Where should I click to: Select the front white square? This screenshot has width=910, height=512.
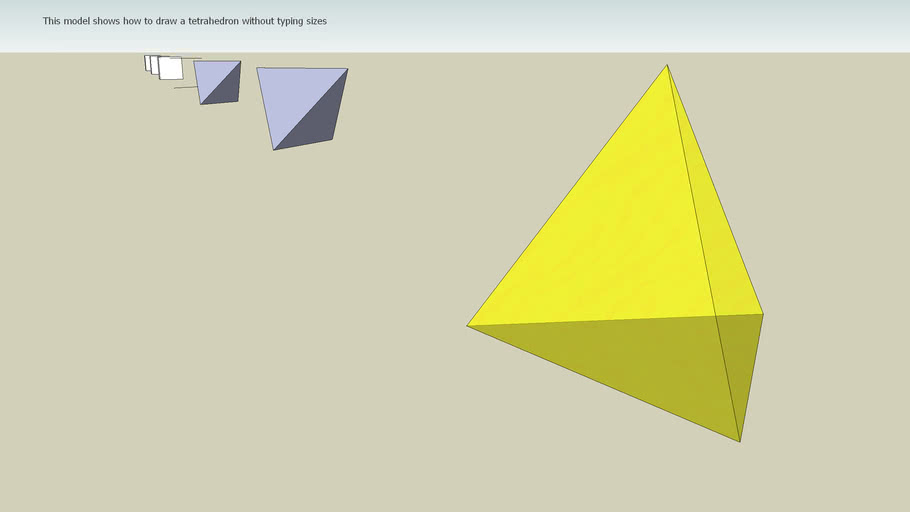pyautogui.click(x=172, y=69)
